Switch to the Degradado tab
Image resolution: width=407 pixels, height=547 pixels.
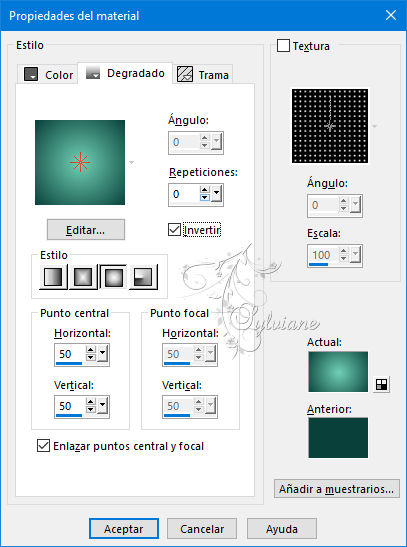tap(126, 73)
